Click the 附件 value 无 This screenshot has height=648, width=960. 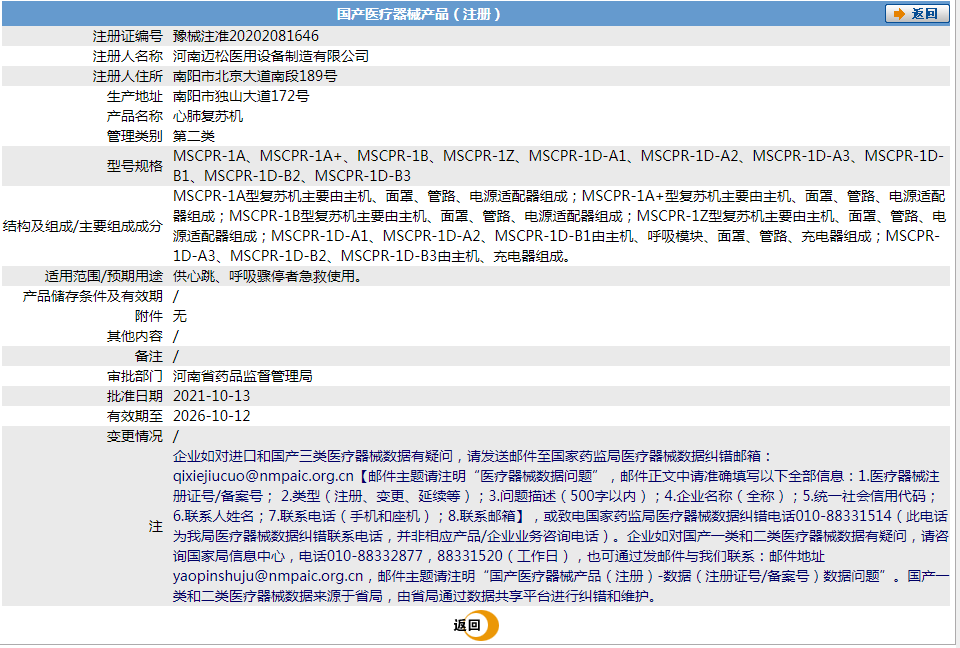click(x=179, y=316)
